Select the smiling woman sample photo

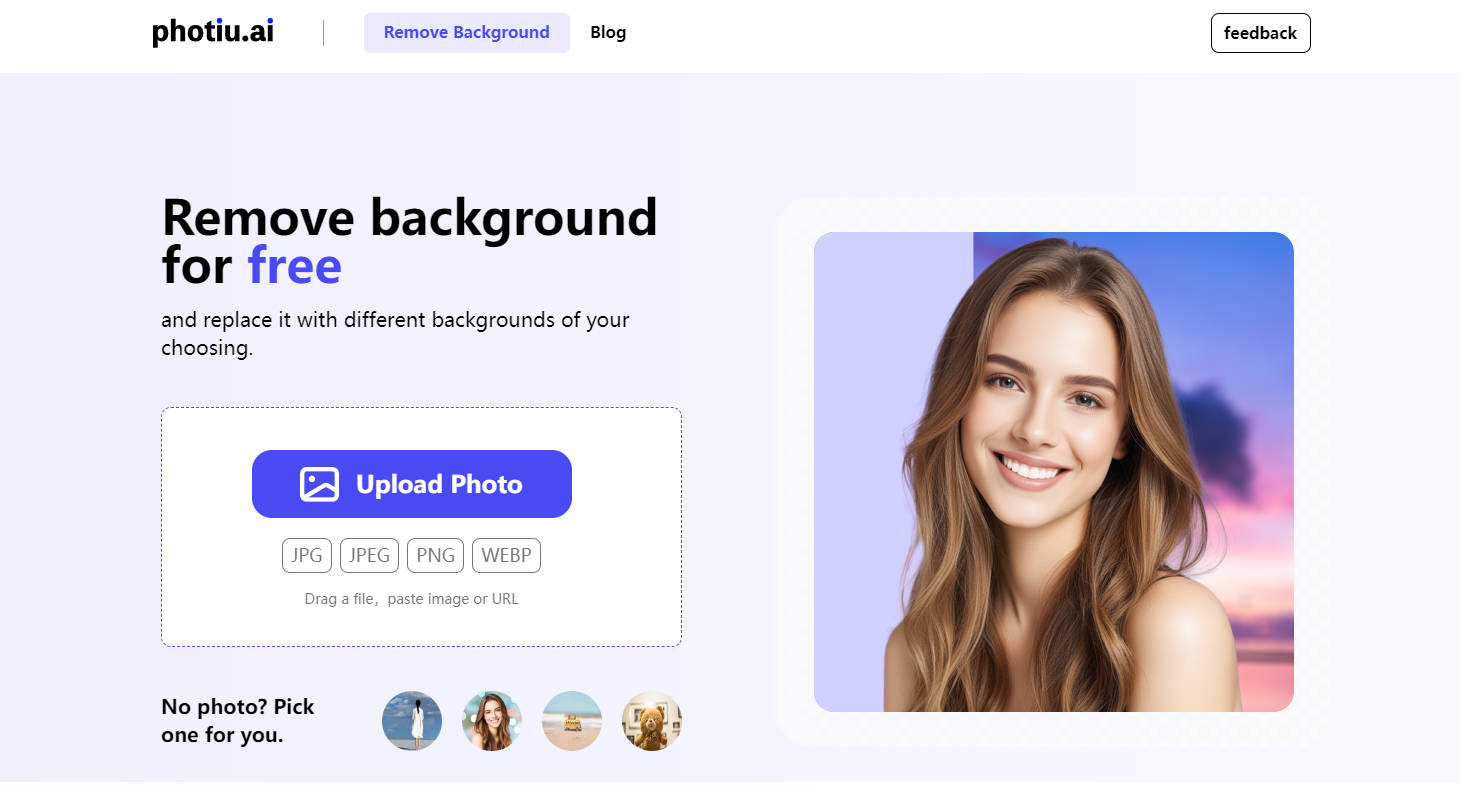click(x=491, y=720)
